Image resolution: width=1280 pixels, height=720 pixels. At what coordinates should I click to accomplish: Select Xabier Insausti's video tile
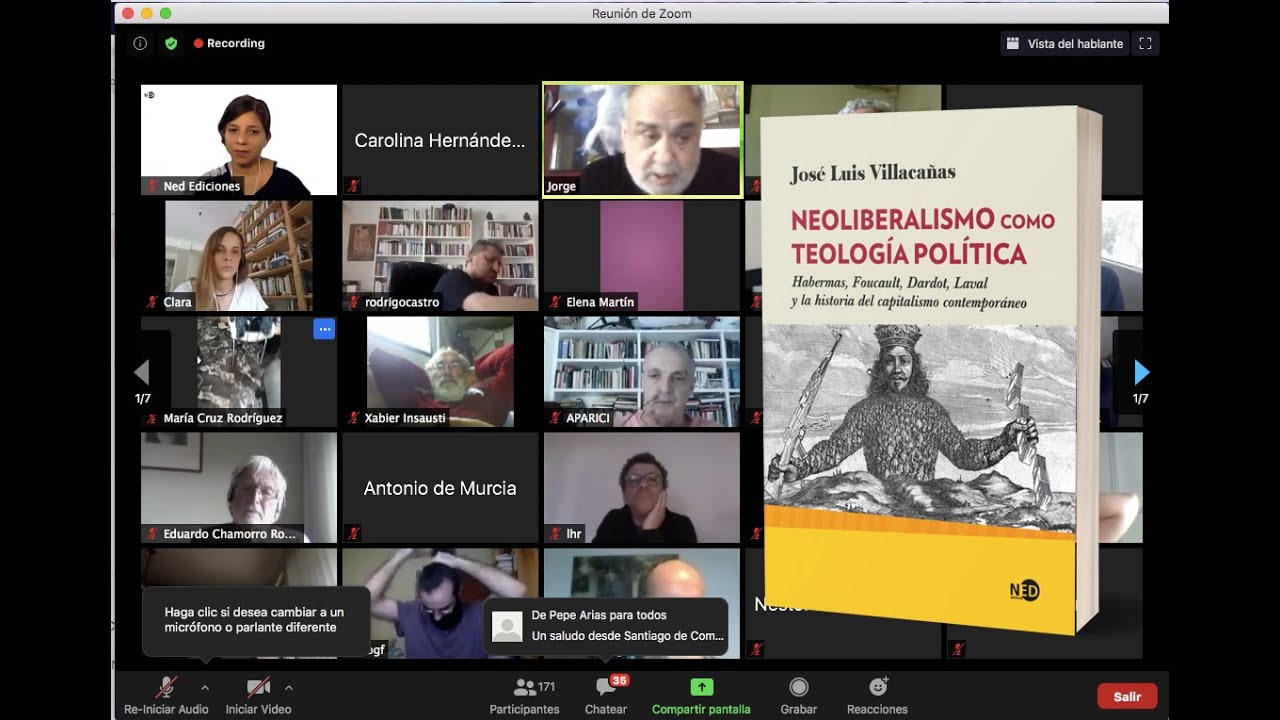pos(440,372)
